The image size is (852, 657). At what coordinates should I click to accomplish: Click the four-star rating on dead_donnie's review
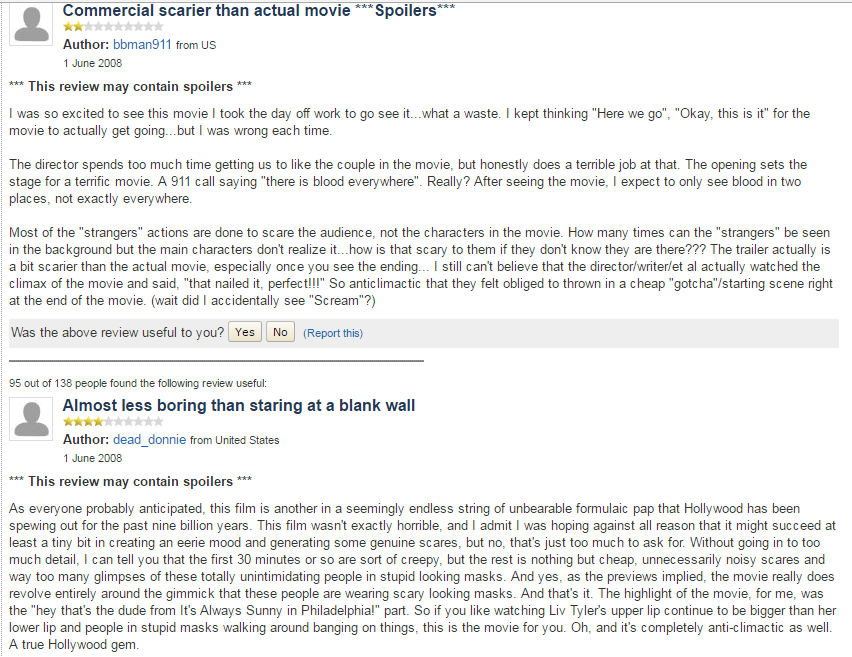(x=113, y=422)
